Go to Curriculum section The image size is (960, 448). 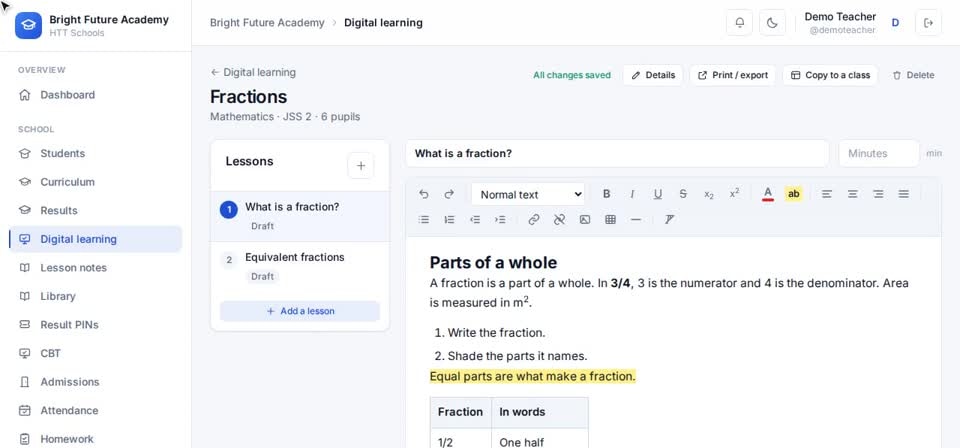(96, 182)
